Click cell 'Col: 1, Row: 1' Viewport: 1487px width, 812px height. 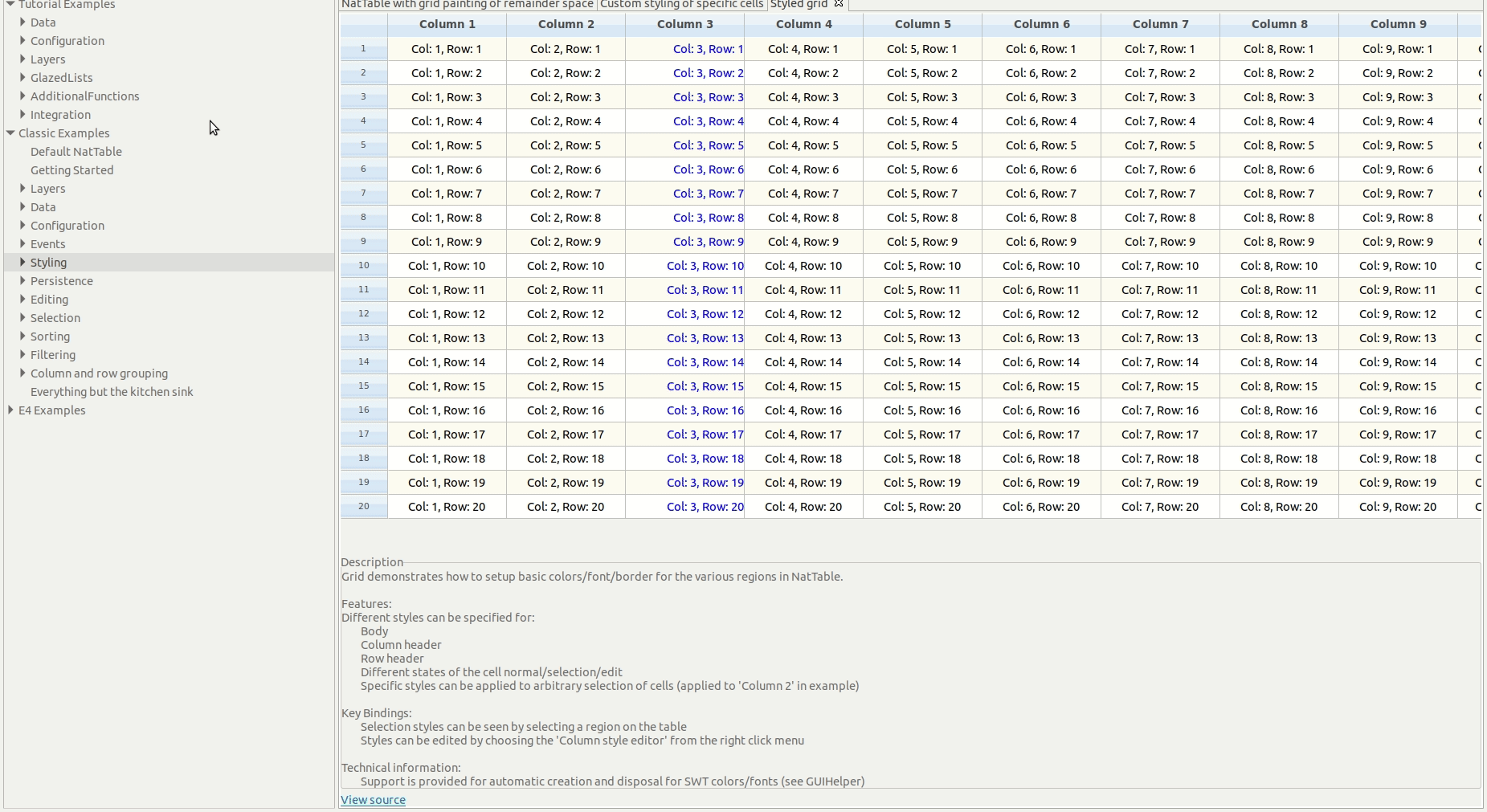pyautogui.click(x=447, y=49)
